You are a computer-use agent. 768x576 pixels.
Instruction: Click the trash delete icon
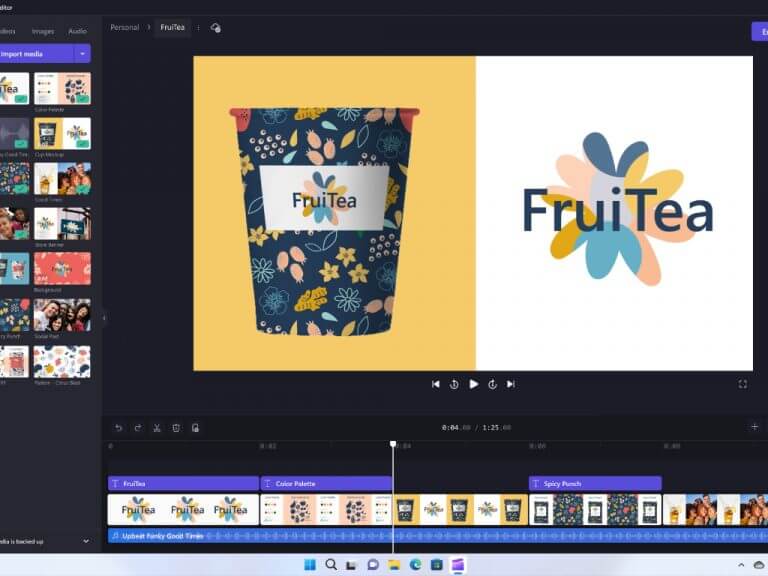pos(176,428)
